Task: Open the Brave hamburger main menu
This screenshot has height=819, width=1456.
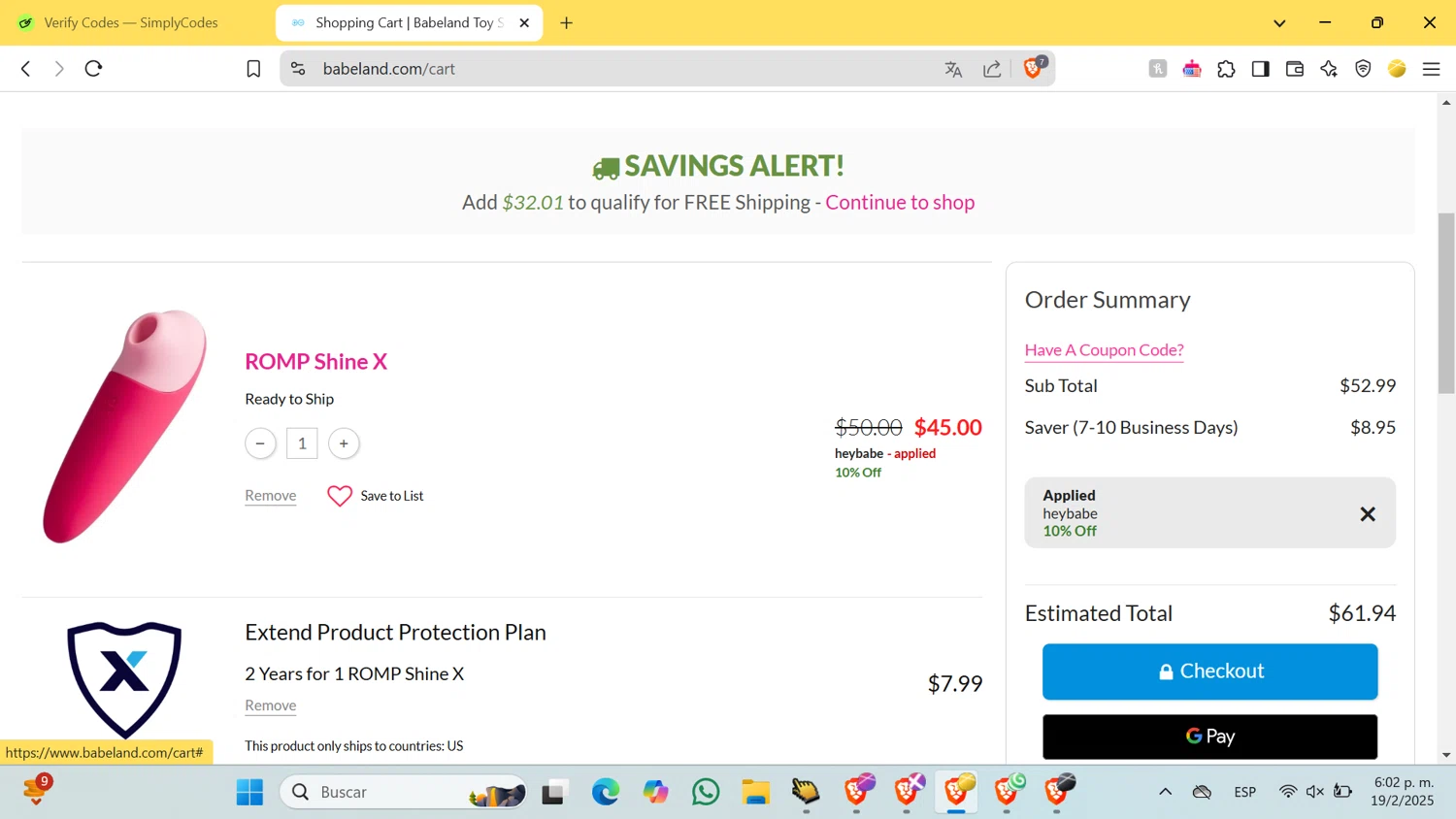Action: click(1431, 69)
